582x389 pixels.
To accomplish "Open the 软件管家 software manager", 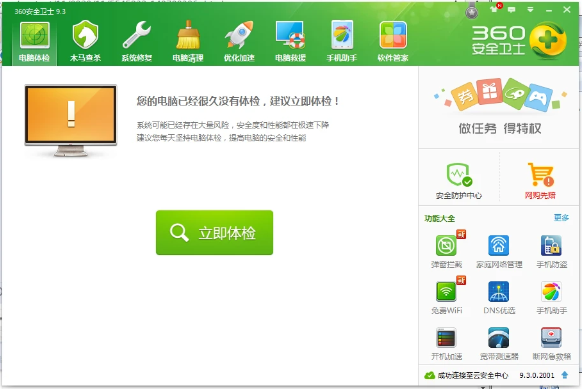I will 393,42.
